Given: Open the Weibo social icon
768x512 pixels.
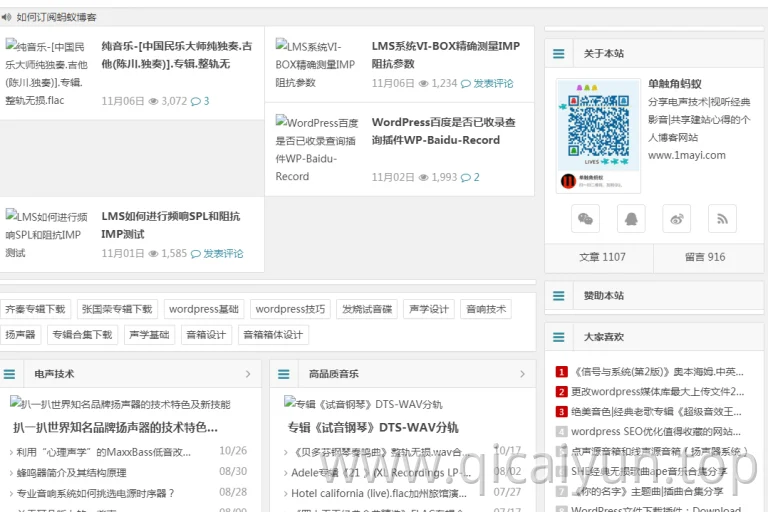Looking at the screenshot, I should coord(676,219).
